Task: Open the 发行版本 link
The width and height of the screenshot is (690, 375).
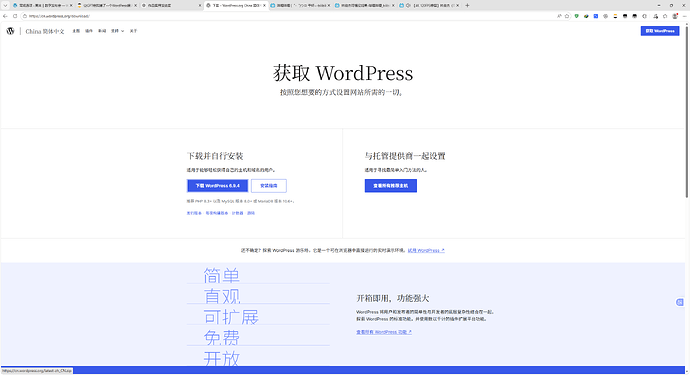Action: pos(194,213)
